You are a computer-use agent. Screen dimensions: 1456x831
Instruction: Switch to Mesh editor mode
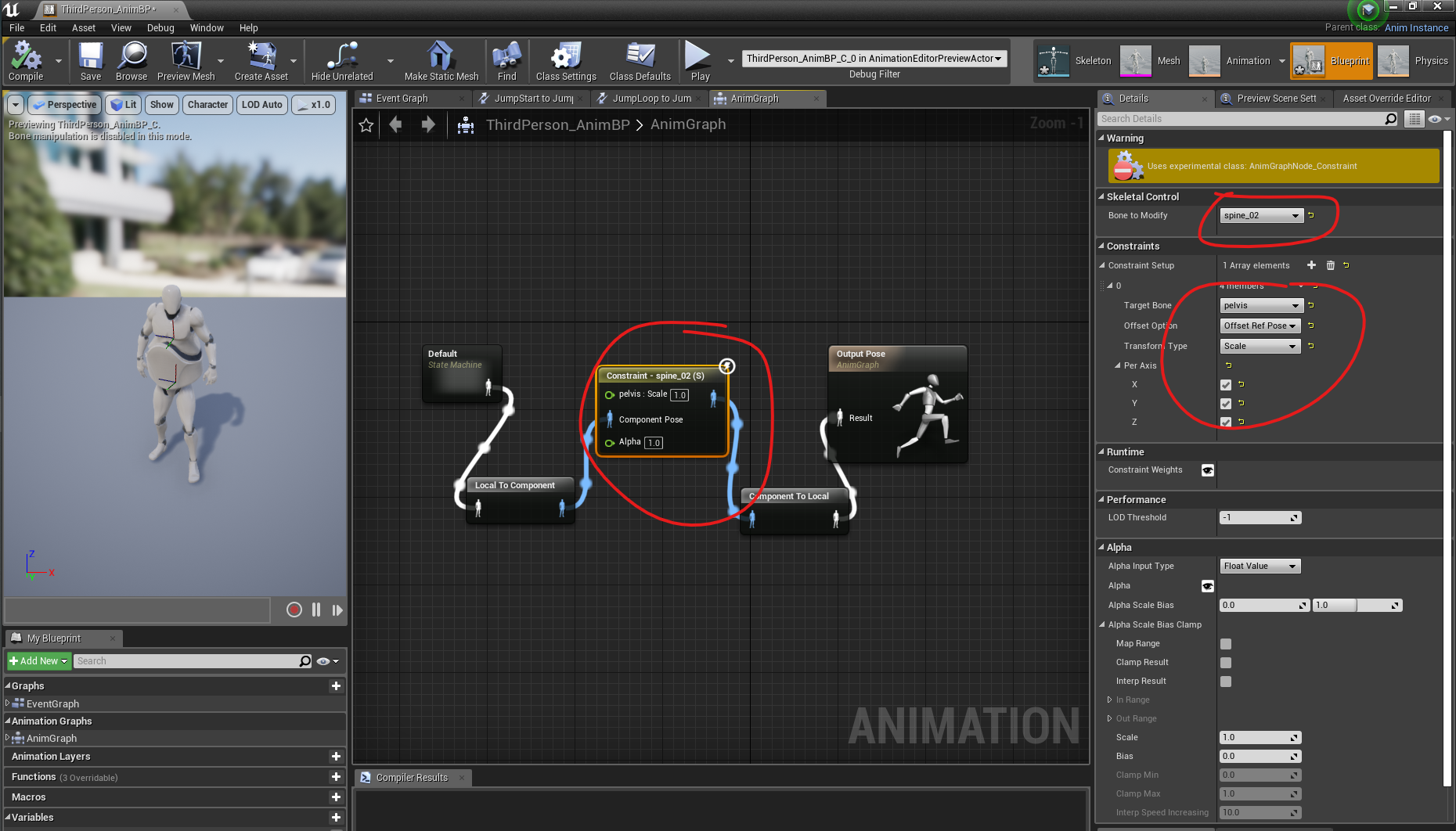click(1151, 61)
